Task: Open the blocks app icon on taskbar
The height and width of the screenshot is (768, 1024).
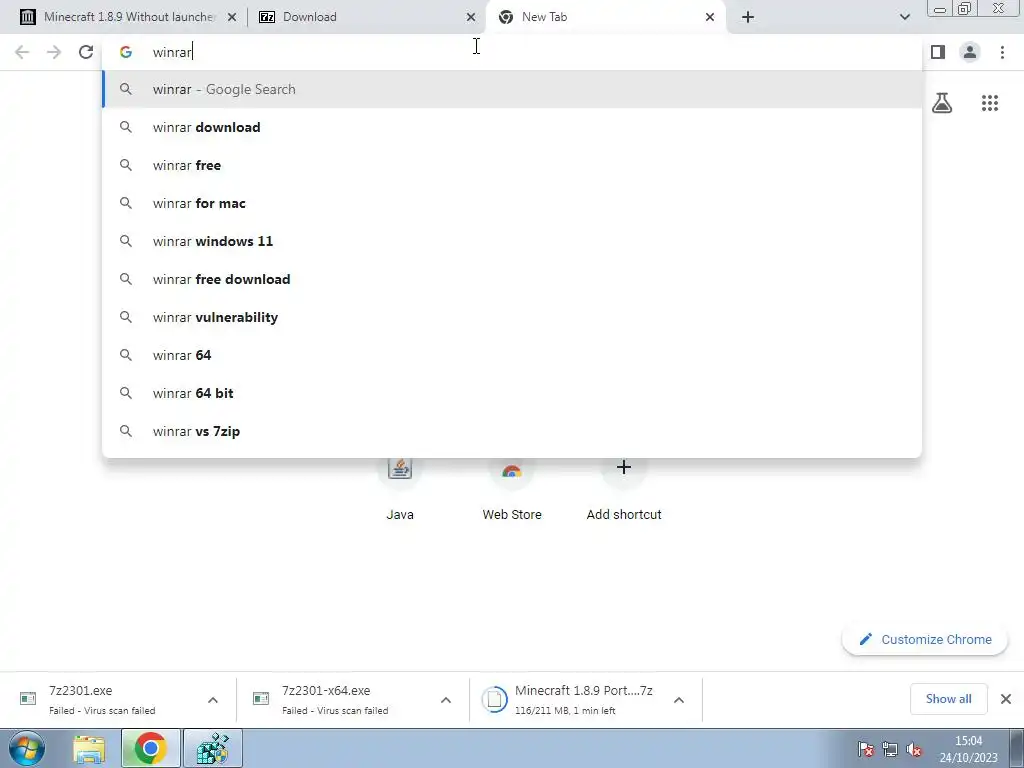Action: point(213,748)
